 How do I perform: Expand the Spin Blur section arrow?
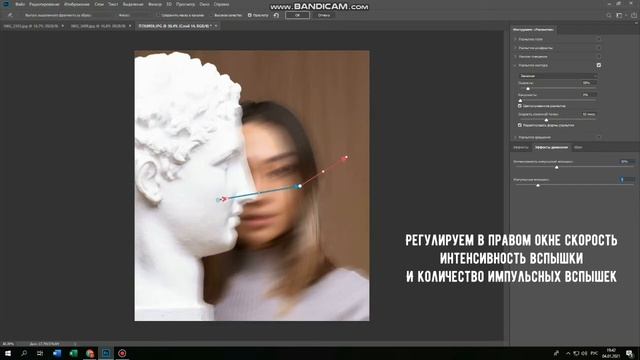(x=515, y=137)
